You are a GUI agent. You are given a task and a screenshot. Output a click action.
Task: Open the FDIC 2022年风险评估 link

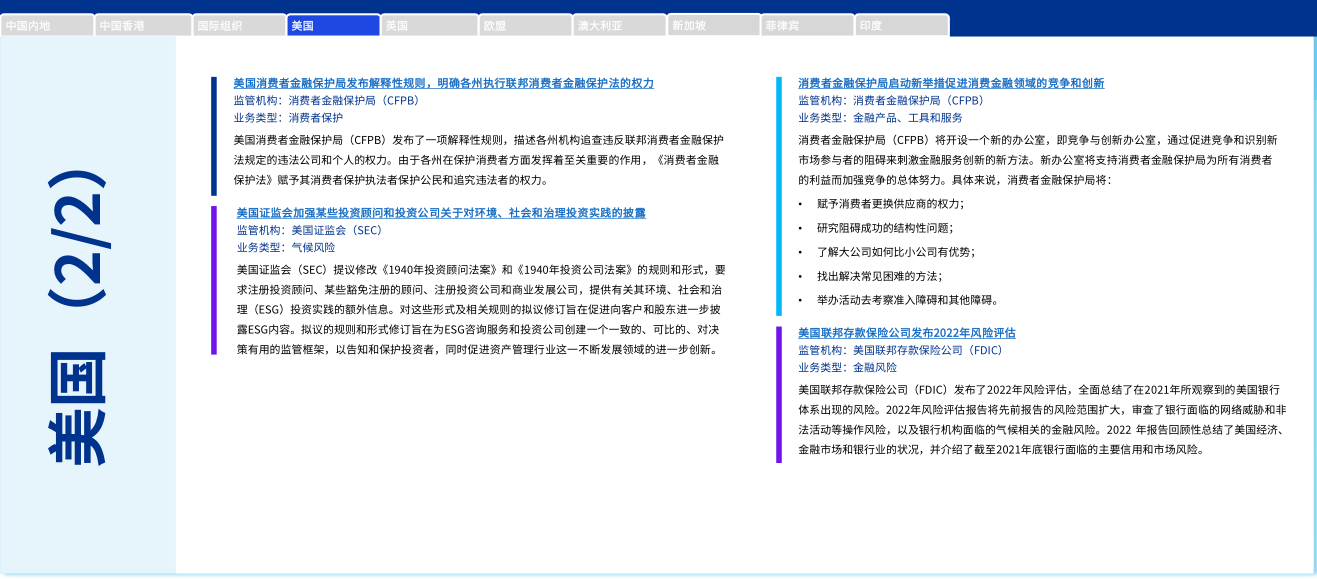pyautogui.click(x=906, y=332)
